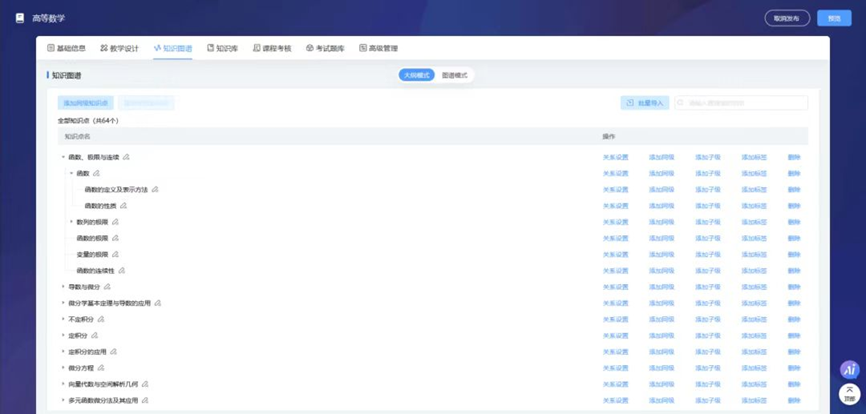Expand the 定积分的应用 node
Viewport: 866px width, 414px height.
coord(63,352)
